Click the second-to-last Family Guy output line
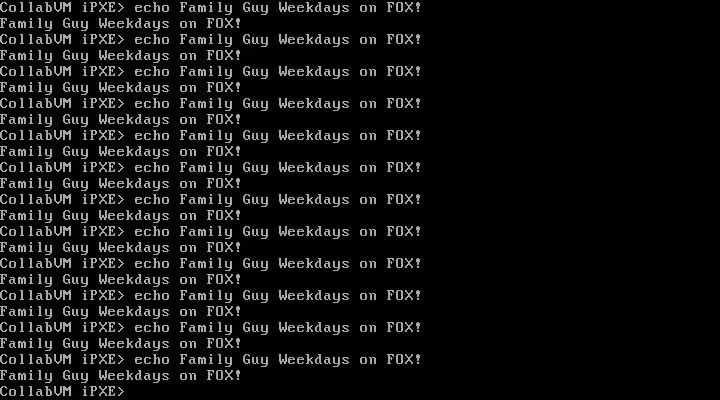This screenshot has width=720, height=400. (121, 344)
